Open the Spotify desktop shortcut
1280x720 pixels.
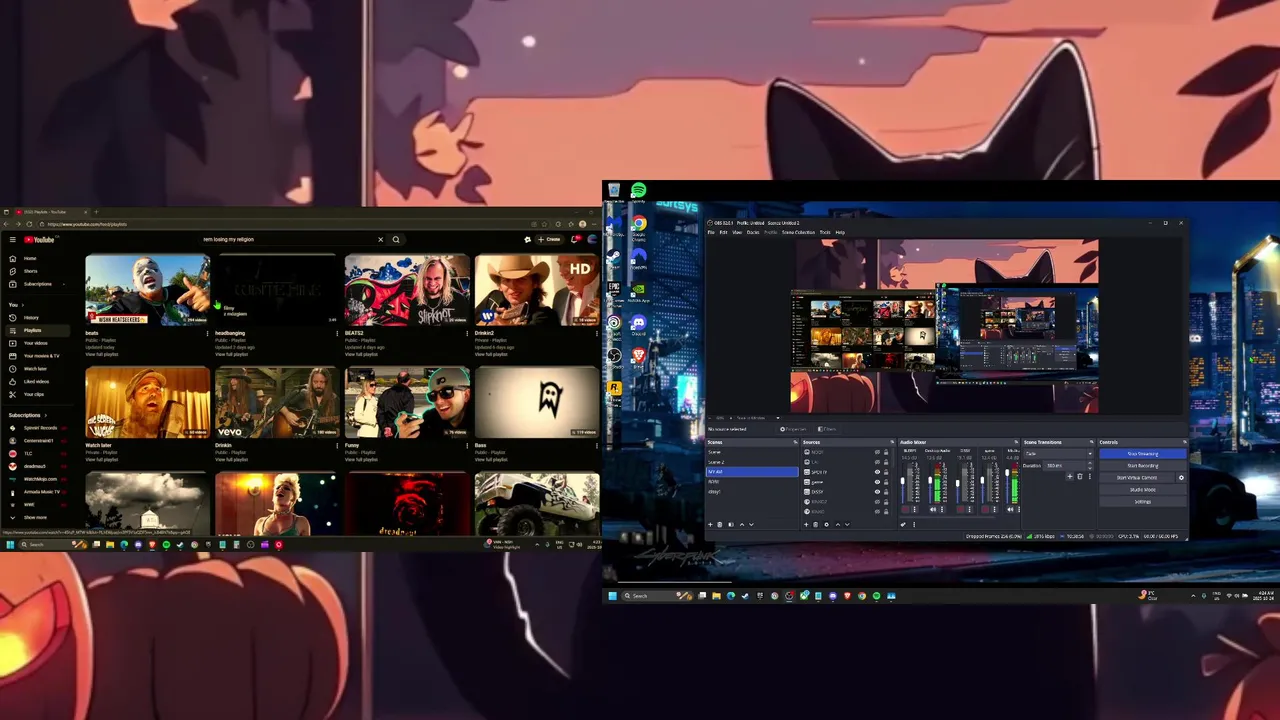[x=639, y=192]
